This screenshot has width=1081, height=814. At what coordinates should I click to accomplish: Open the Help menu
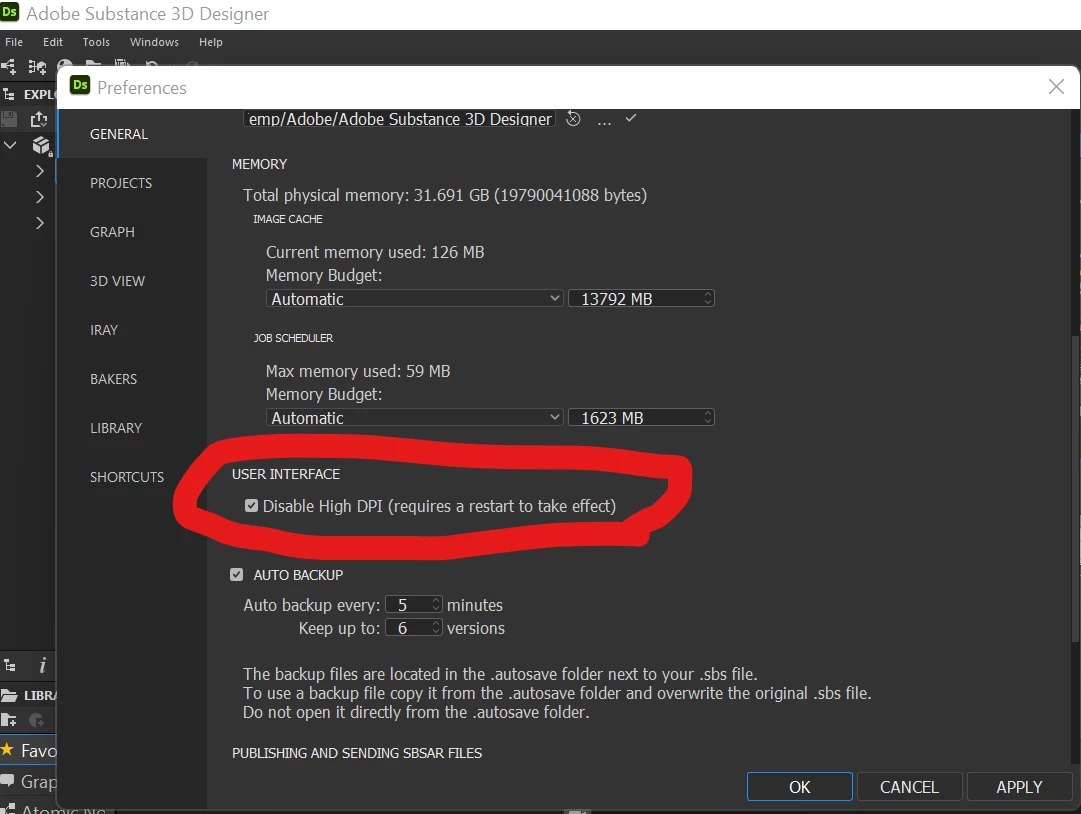pos(210,42)
